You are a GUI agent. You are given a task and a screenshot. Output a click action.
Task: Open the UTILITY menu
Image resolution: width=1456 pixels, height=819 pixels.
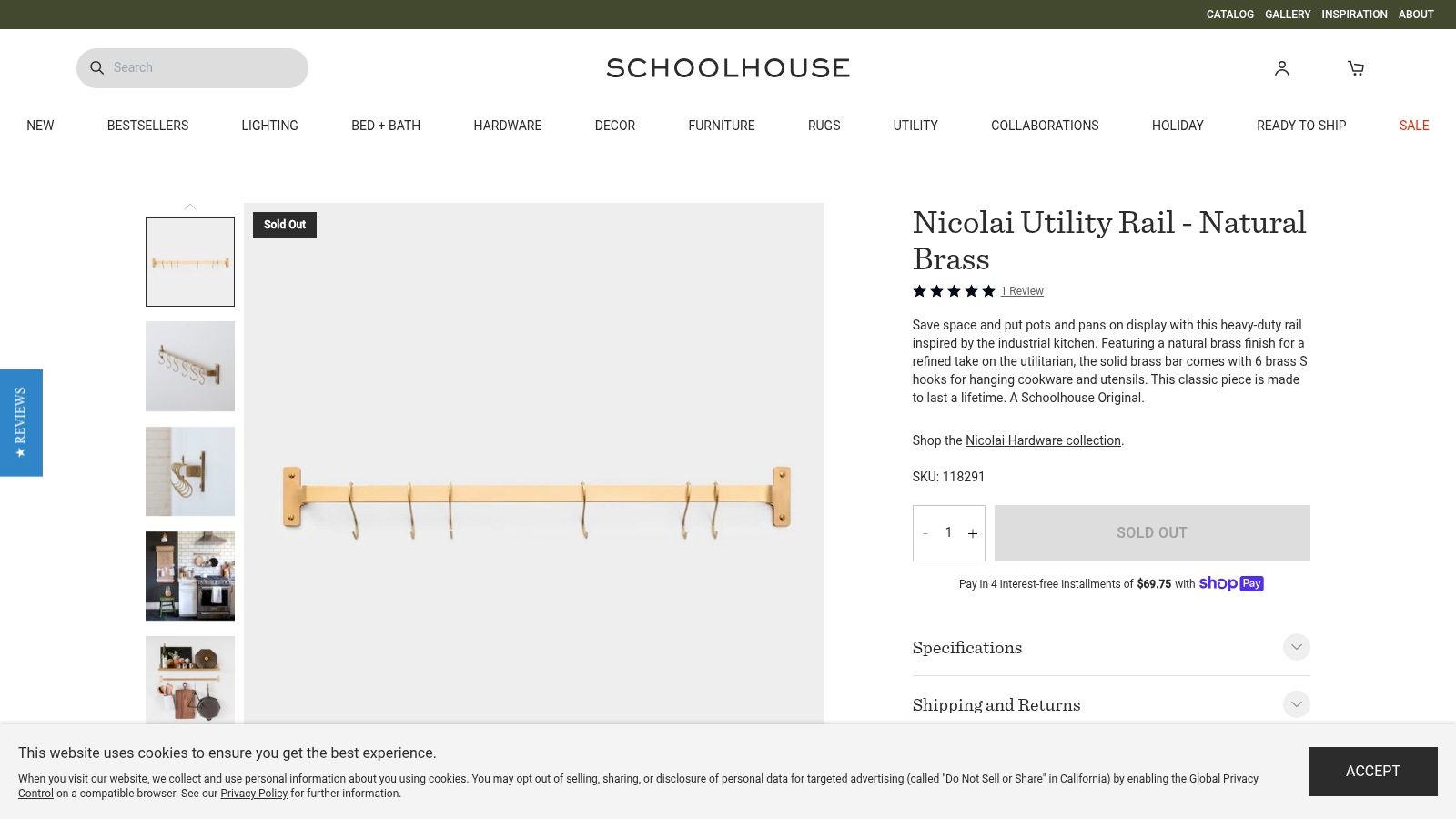pos(915,126)
